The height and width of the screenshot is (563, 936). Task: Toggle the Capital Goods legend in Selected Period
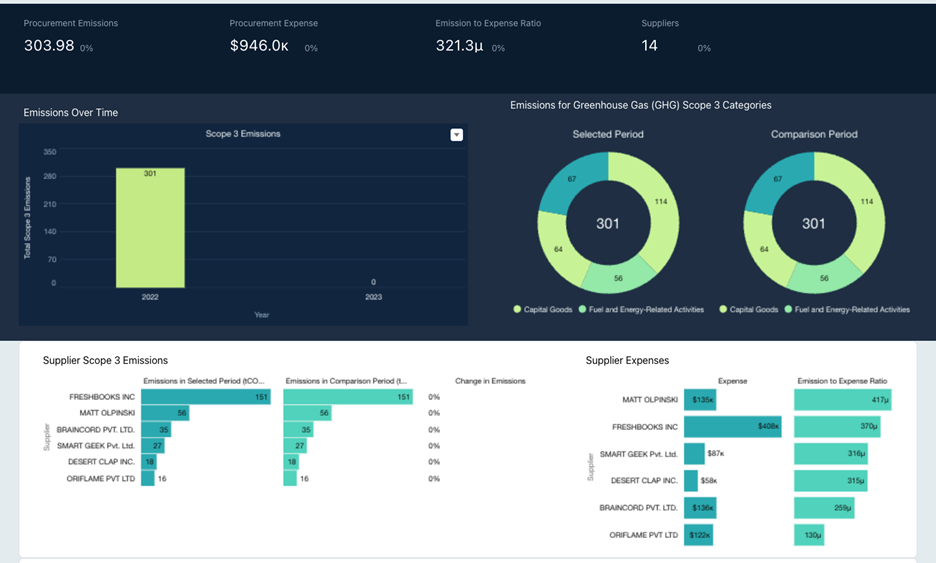pos(543,309)
